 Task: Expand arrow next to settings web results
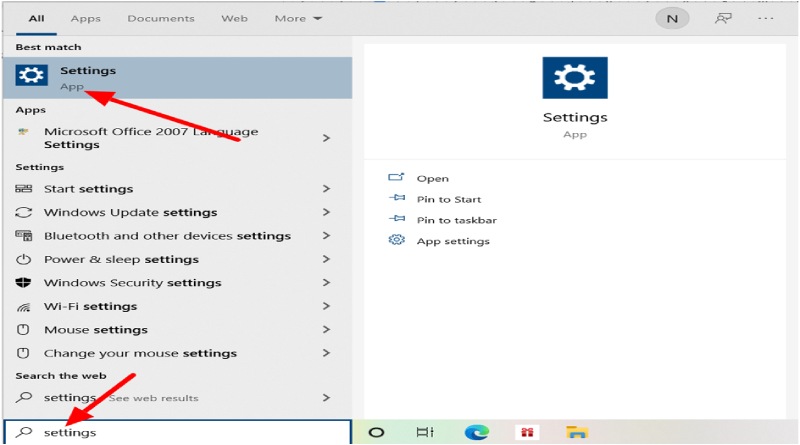click(x=327, y=398)
